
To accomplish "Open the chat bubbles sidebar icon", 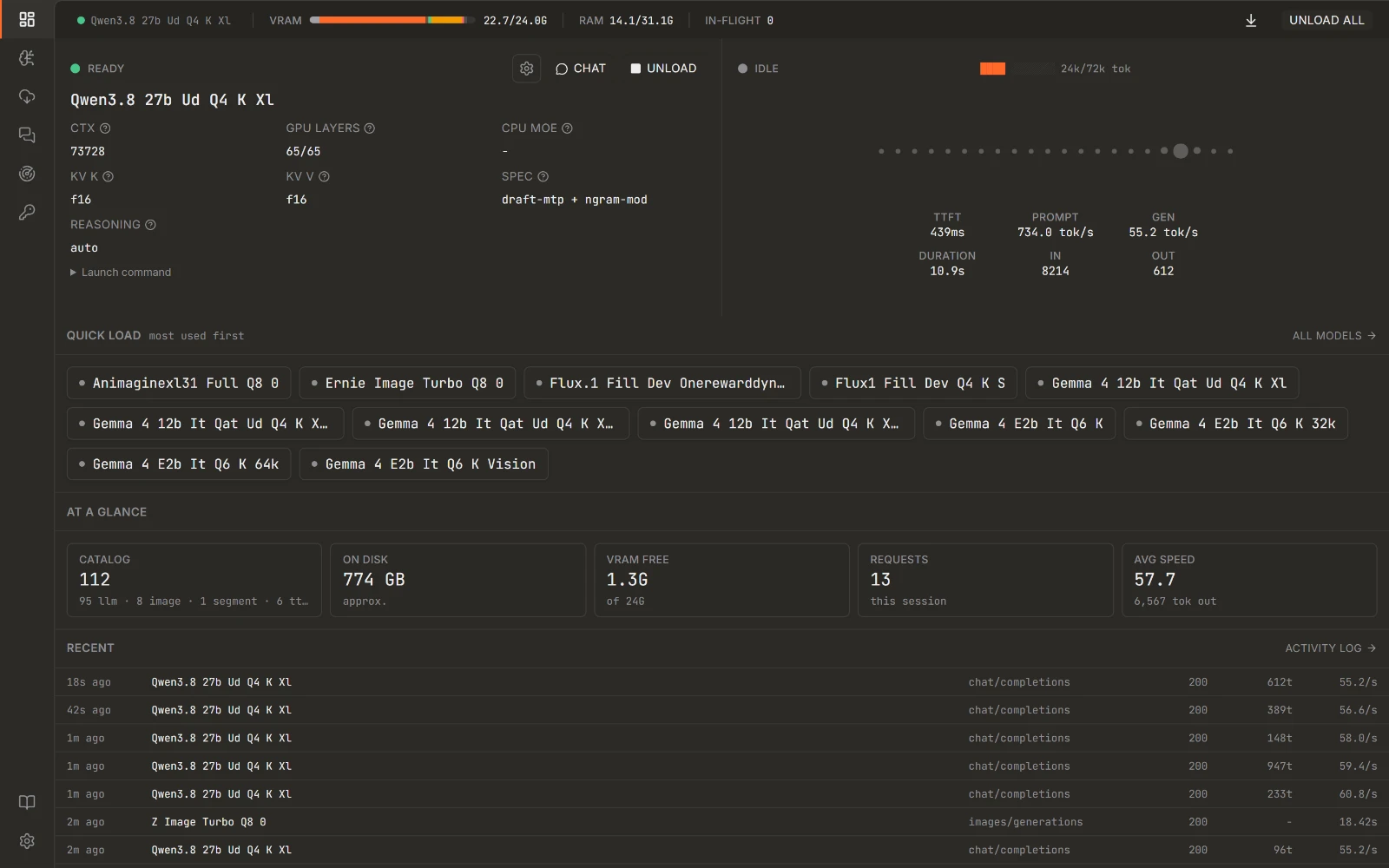I will 27,135.
